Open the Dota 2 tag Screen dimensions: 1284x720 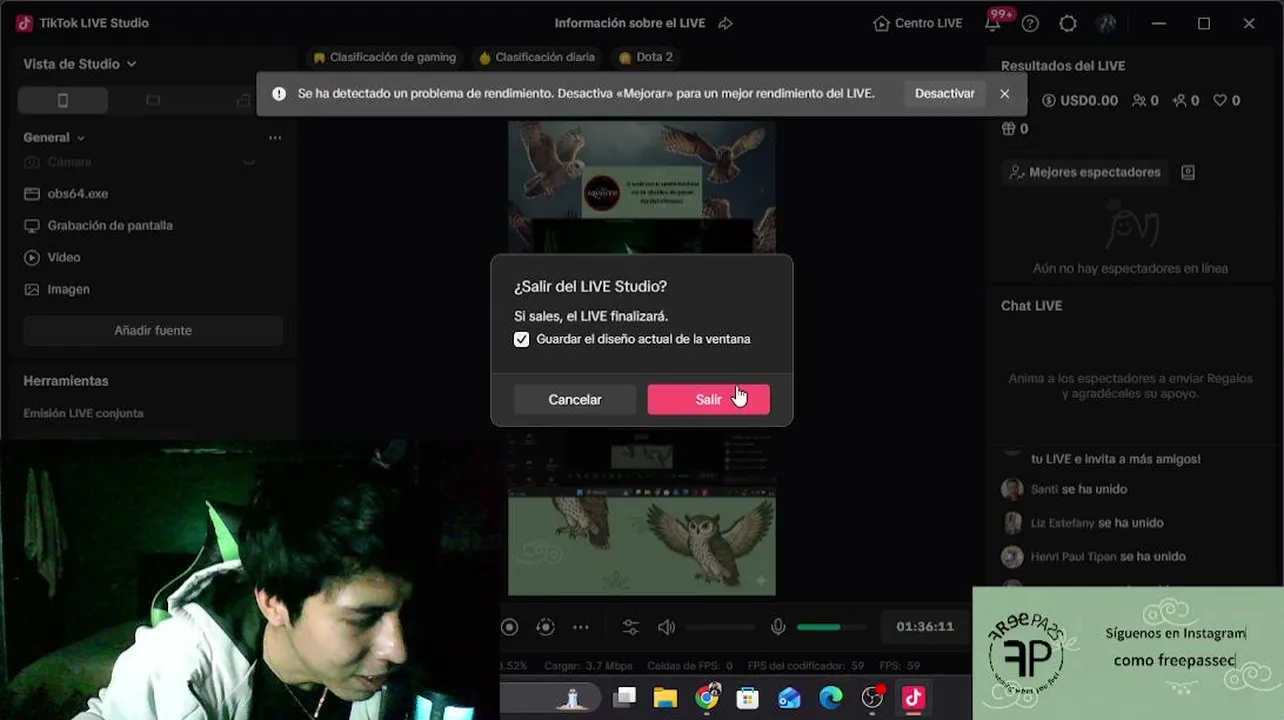click(x=646, y=57)
